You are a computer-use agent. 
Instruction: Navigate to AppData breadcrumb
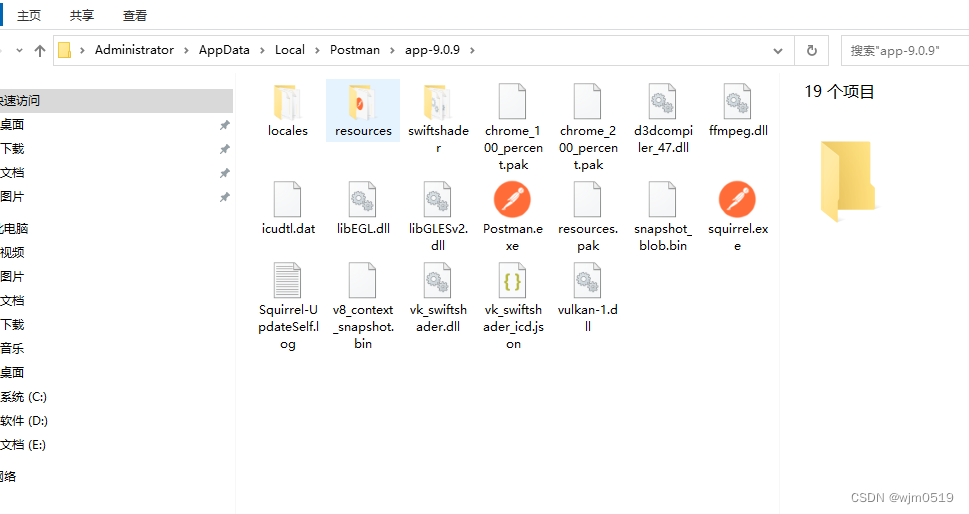tap(224, 50)
